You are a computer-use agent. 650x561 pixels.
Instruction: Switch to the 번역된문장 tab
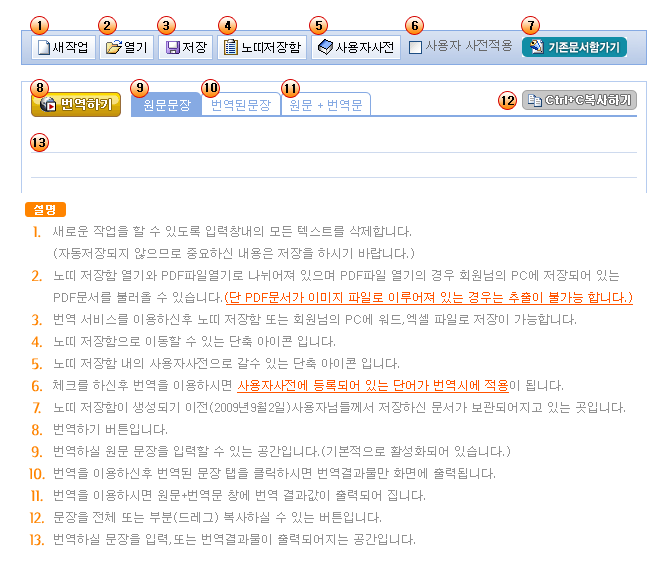pos(241,104)
